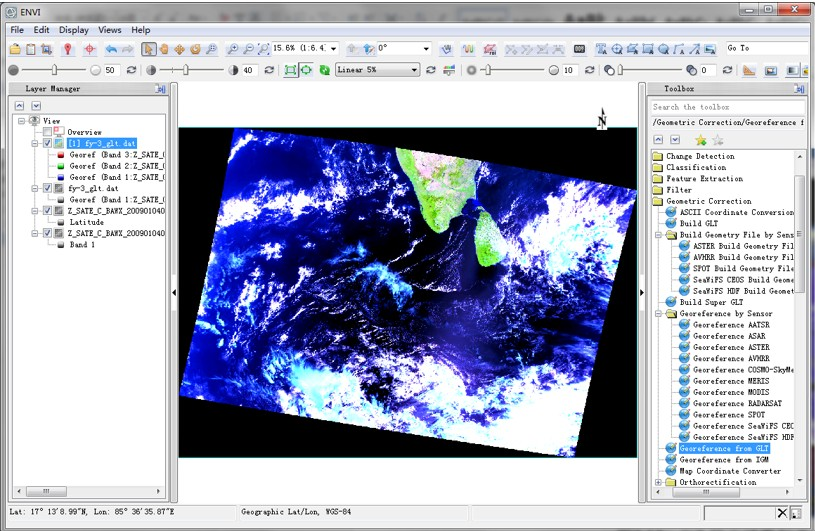Select the Fly four-arrow tool
Image resolution: width=815 pixels, height=531 pixels.
click(x=179, y=49)
